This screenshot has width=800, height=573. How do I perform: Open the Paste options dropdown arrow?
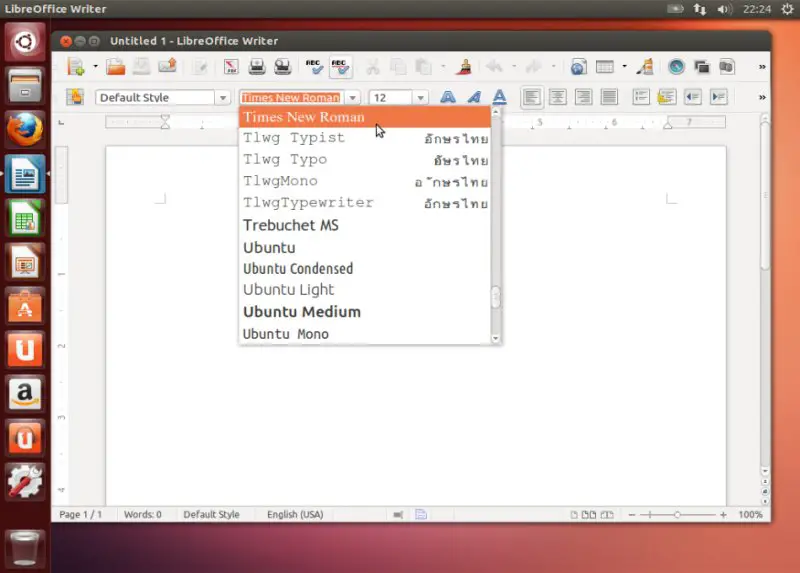pos(443,67)
